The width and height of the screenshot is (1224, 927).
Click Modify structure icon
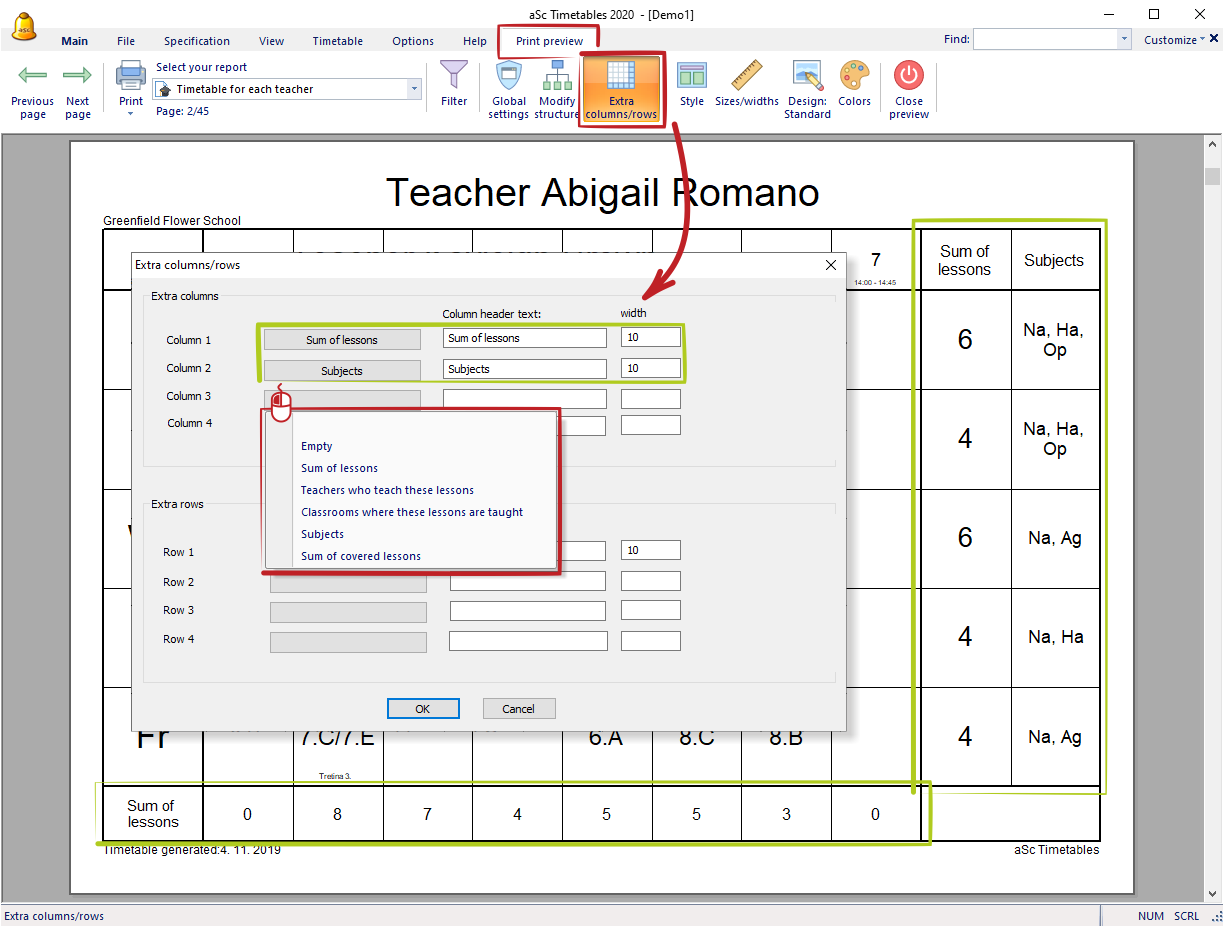coord(556,76)
